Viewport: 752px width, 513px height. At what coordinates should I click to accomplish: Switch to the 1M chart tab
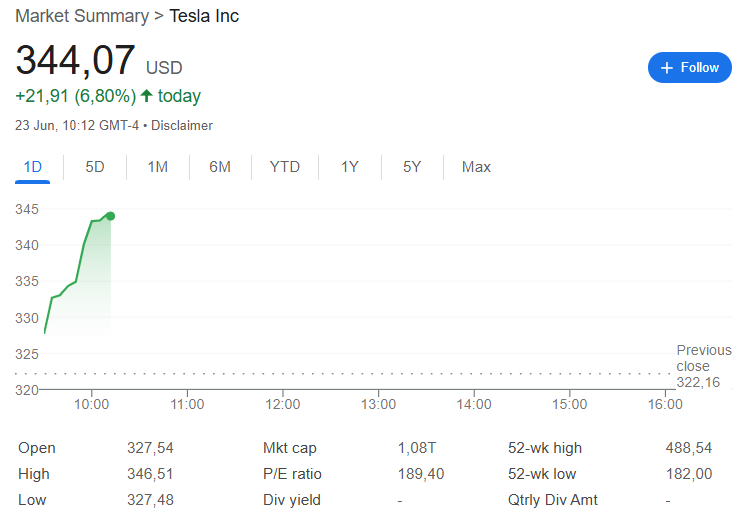pos(157,167)
